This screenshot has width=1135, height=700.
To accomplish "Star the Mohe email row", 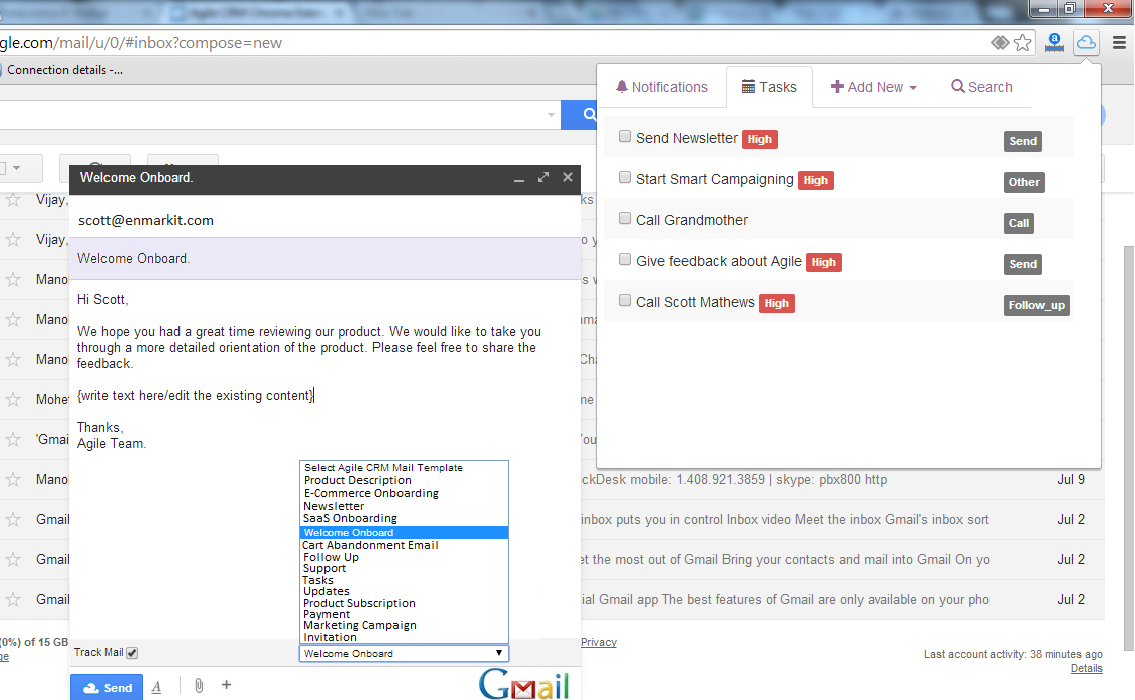I will pyautogui.click(x=13, y=400).
